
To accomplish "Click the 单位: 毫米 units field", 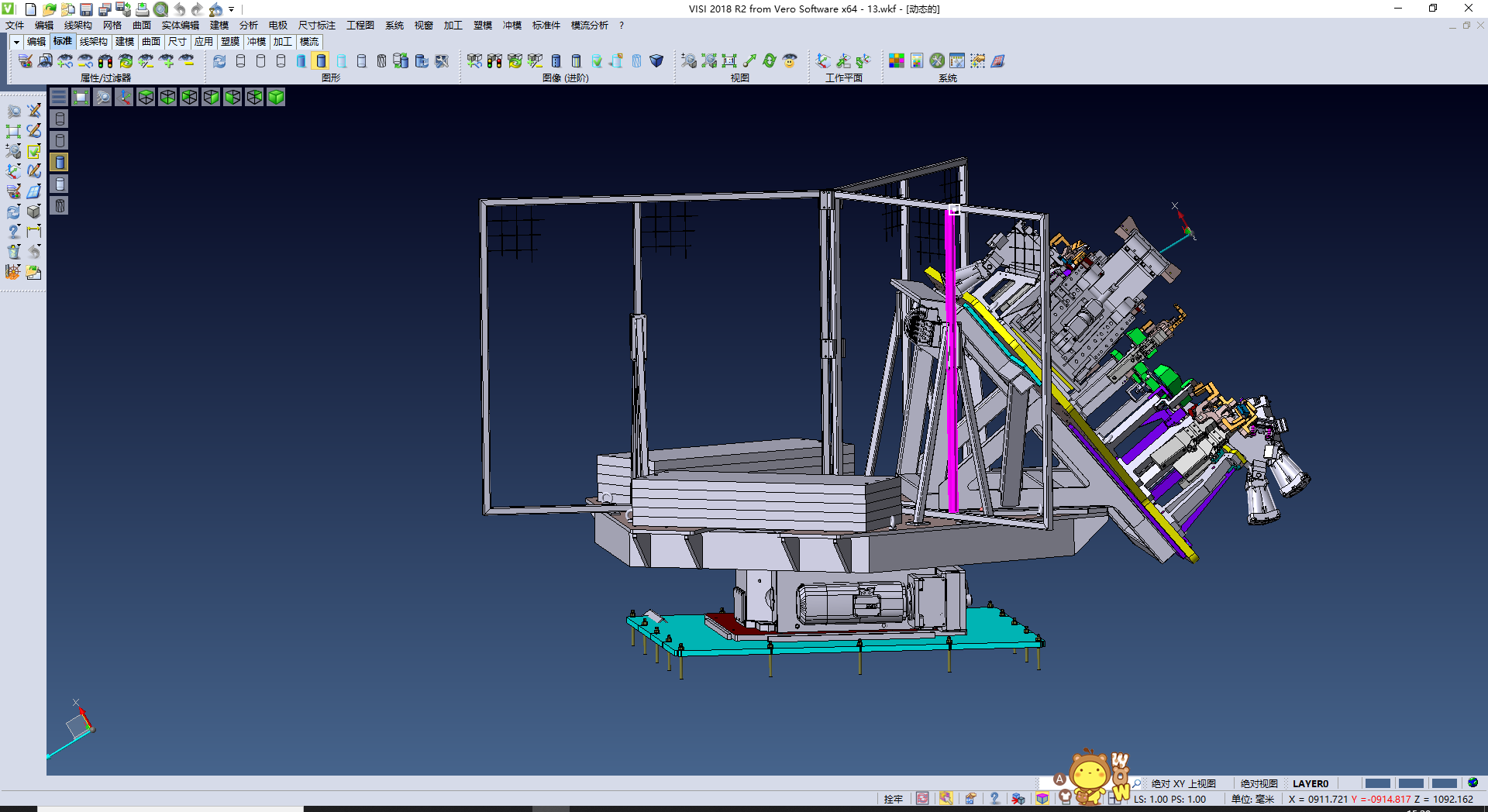I will point(1252,799).
